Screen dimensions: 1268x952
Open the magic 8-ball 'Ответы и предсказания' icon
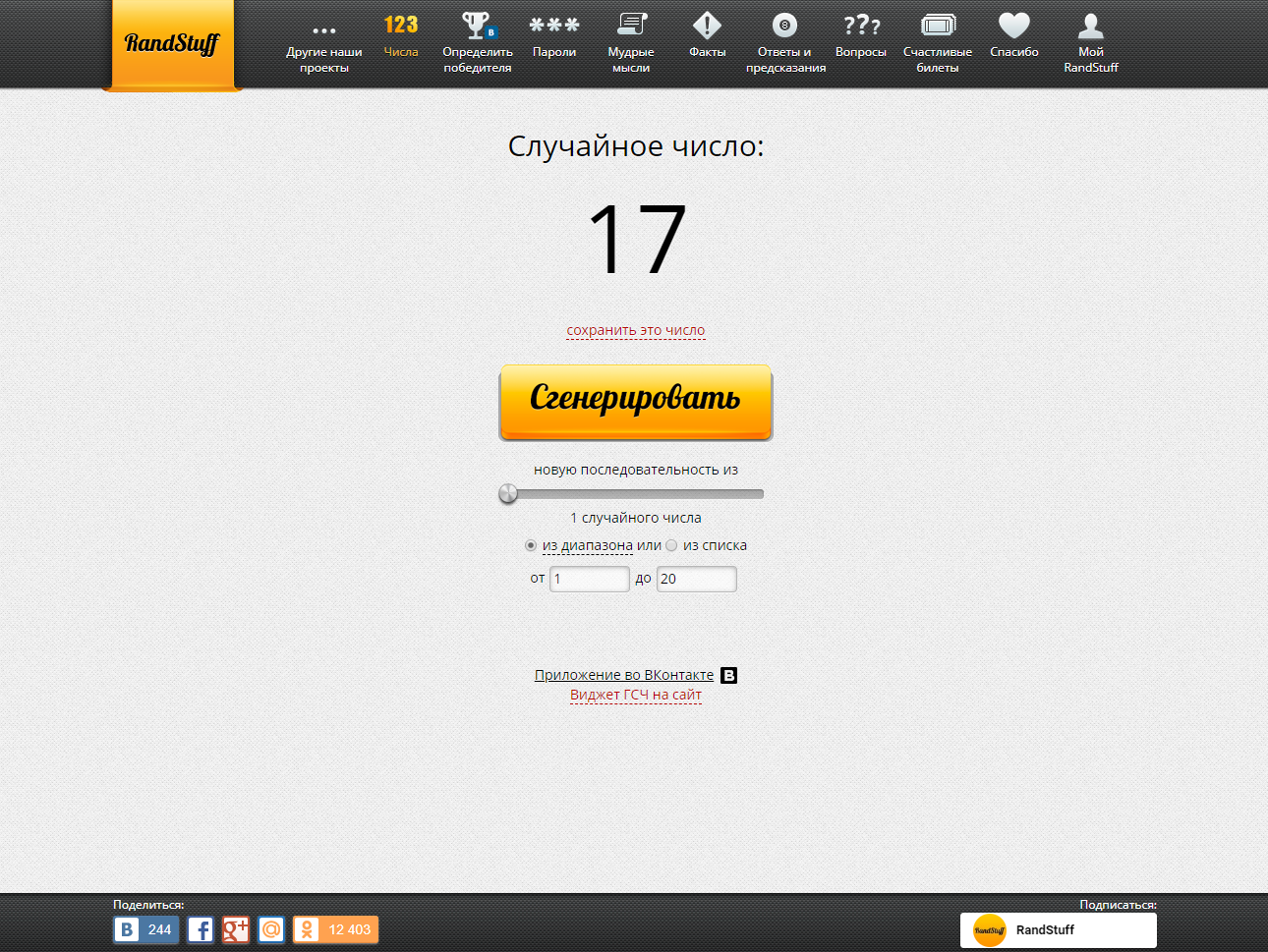pos(784,27)
